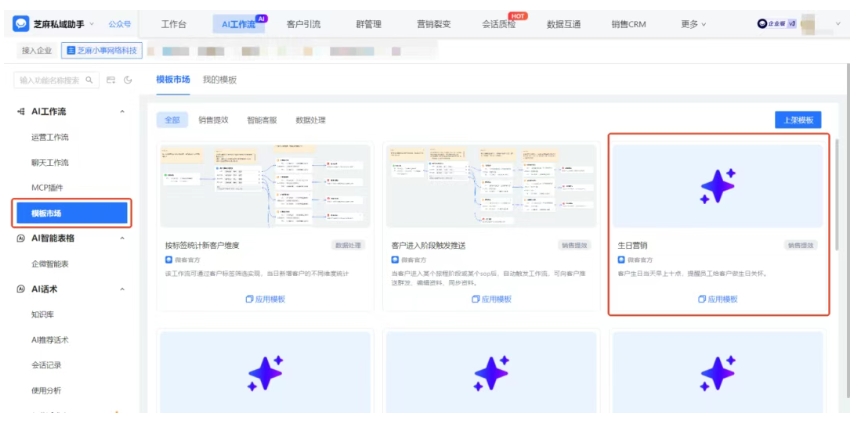The image size is (866, 429).
Task: Click the 上架模板 button
Action: [x=798, y=120]
